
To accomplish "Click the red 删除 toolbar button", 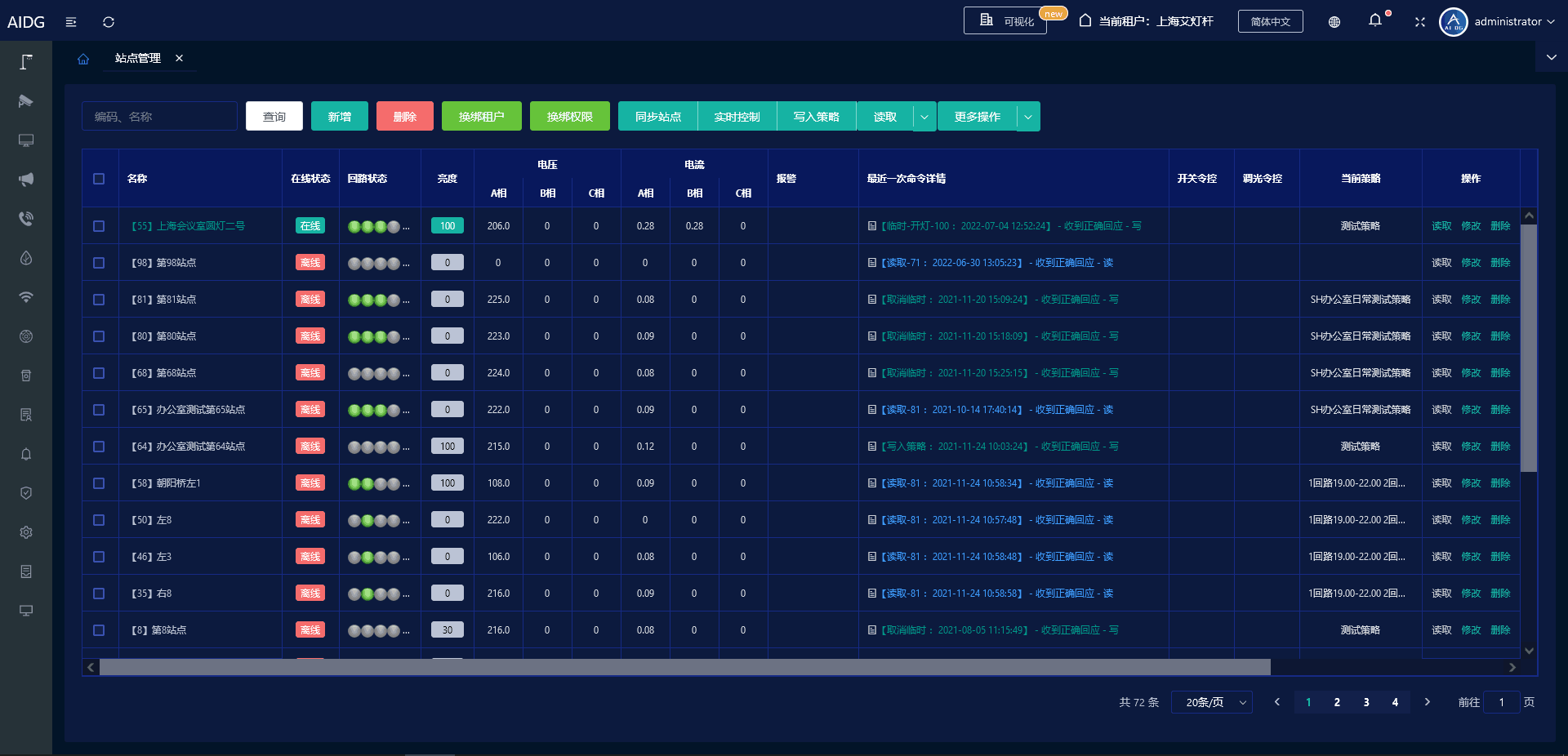I will pyautogui.click(x=405, y=117).
